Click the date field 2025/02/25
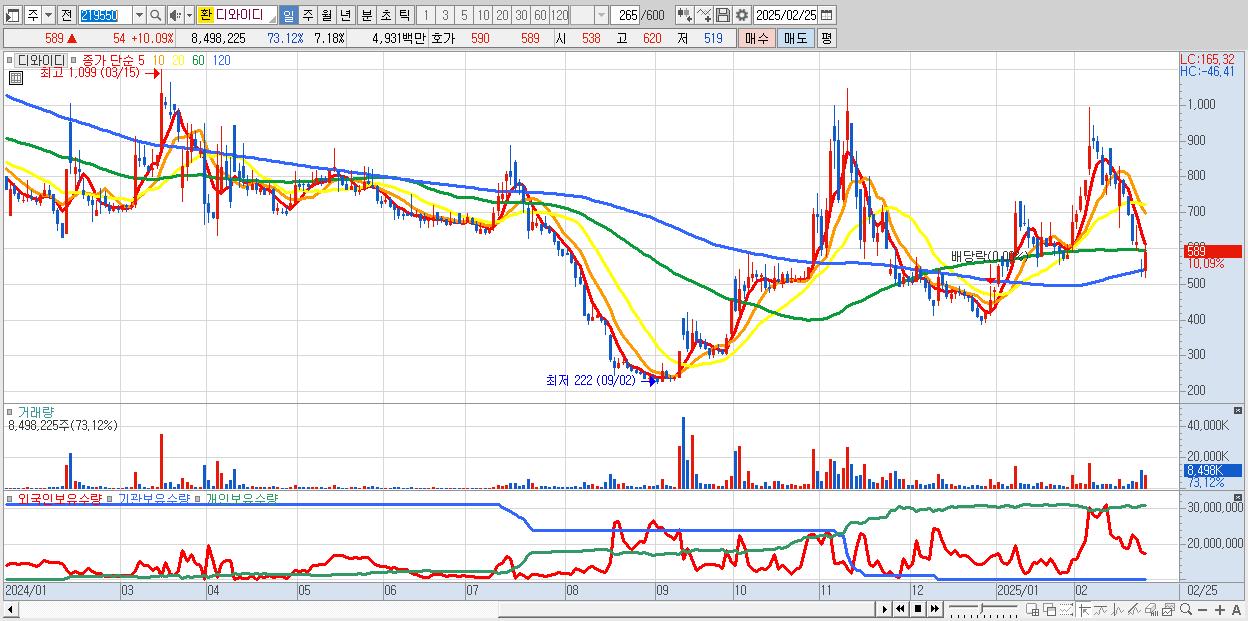Image resolution: width=1248 pixels, height=621 pixels. pos(785,15)
